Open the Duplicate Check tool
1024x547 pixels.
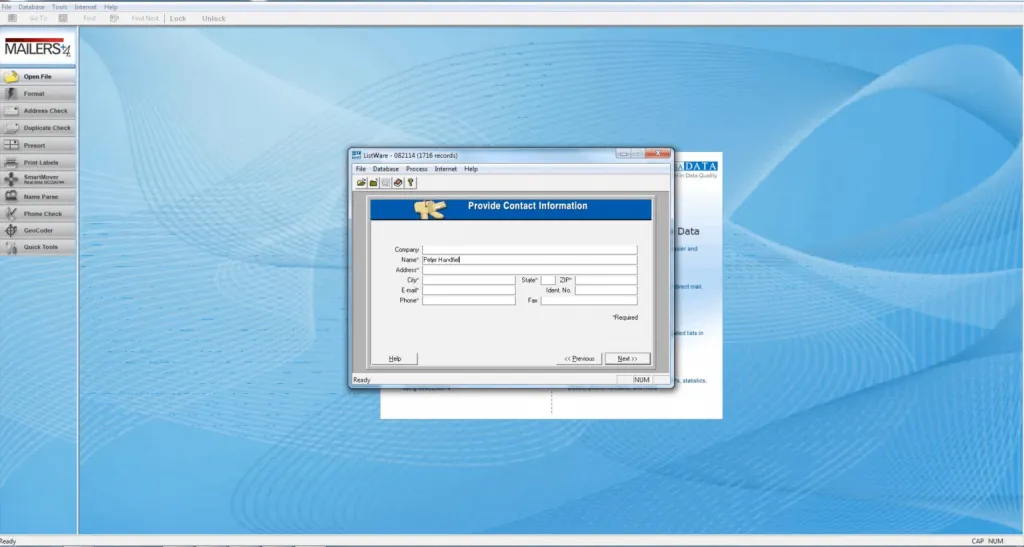click(x=38, y=128)
